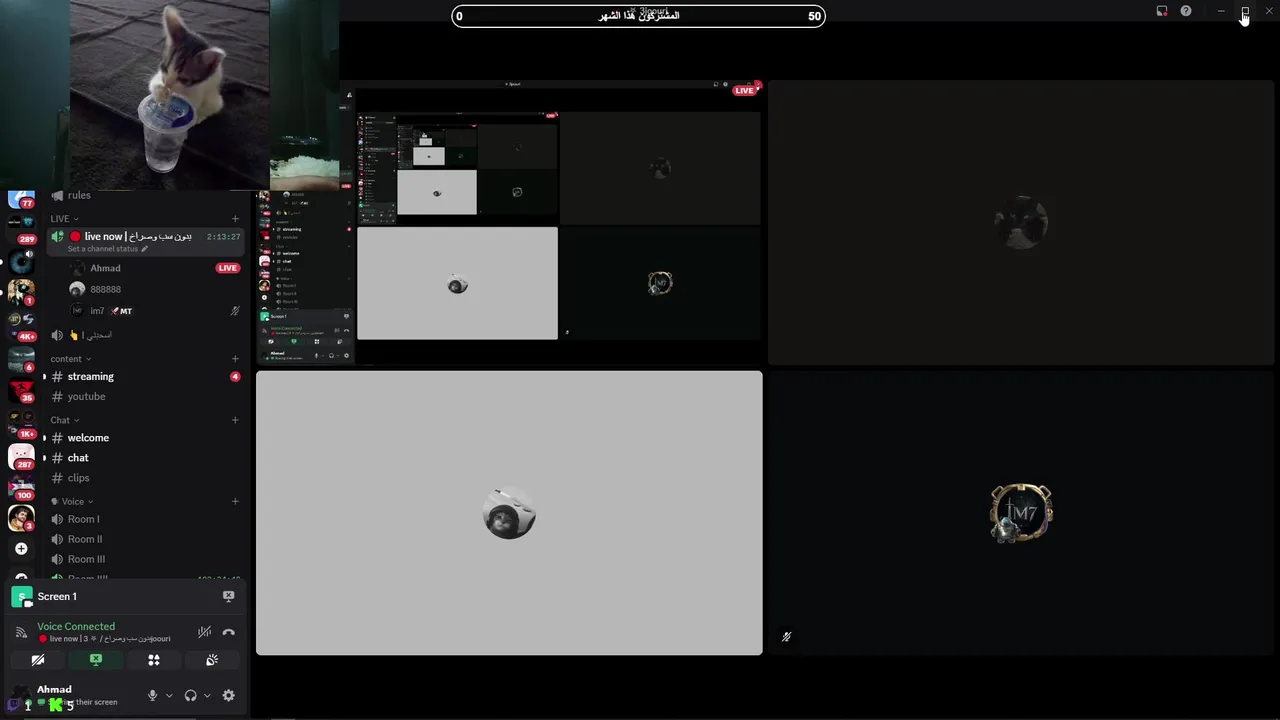Open the Activities launcher icon
This screenshot has width=1280, height=720.
point(154,660)
